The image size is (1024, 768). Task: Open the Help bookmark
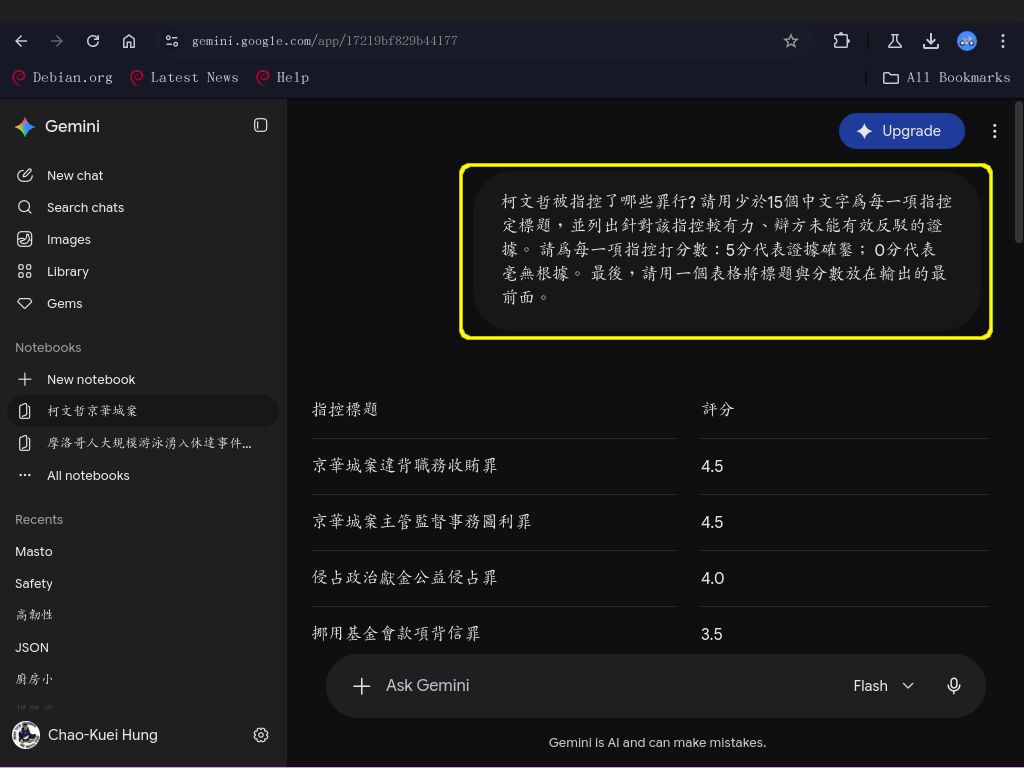coord(283,78)
